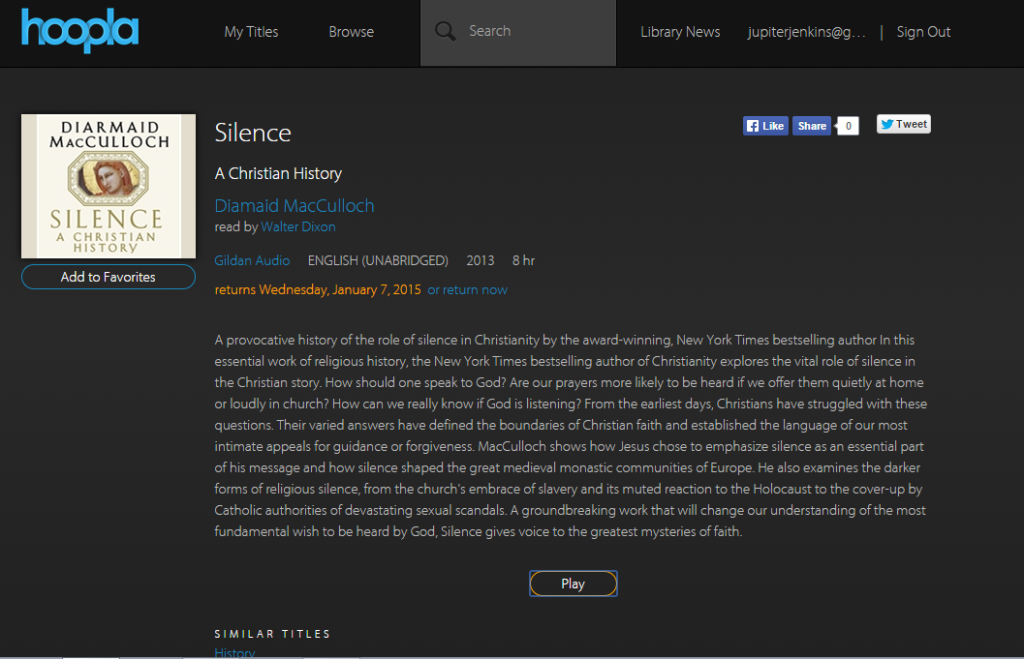Click the Twitter Tweet button
This screenshot has width=1024, height=659.
(x=904, y=124)
